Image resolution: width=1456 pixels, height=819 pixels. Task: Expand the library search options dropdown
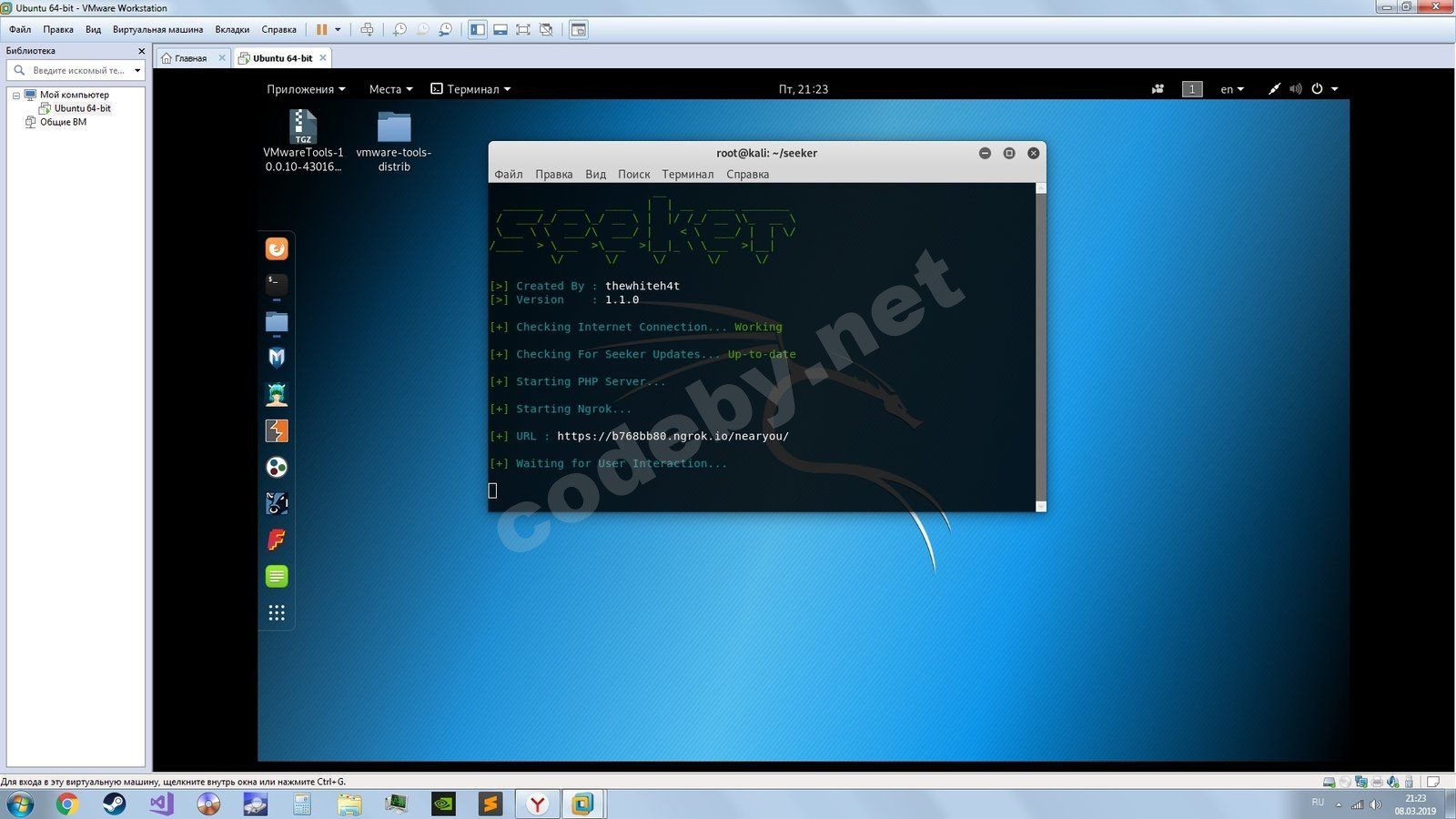(x=137, y=70)
